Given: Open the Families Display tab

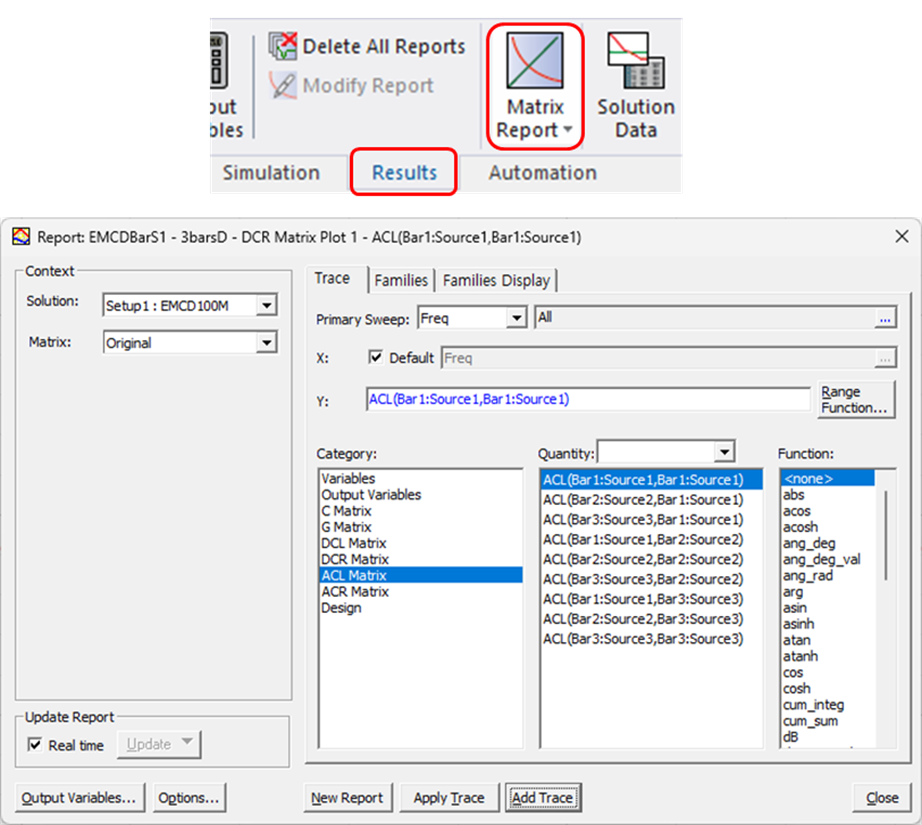Looking at the screenshot, I should point(496,281).
